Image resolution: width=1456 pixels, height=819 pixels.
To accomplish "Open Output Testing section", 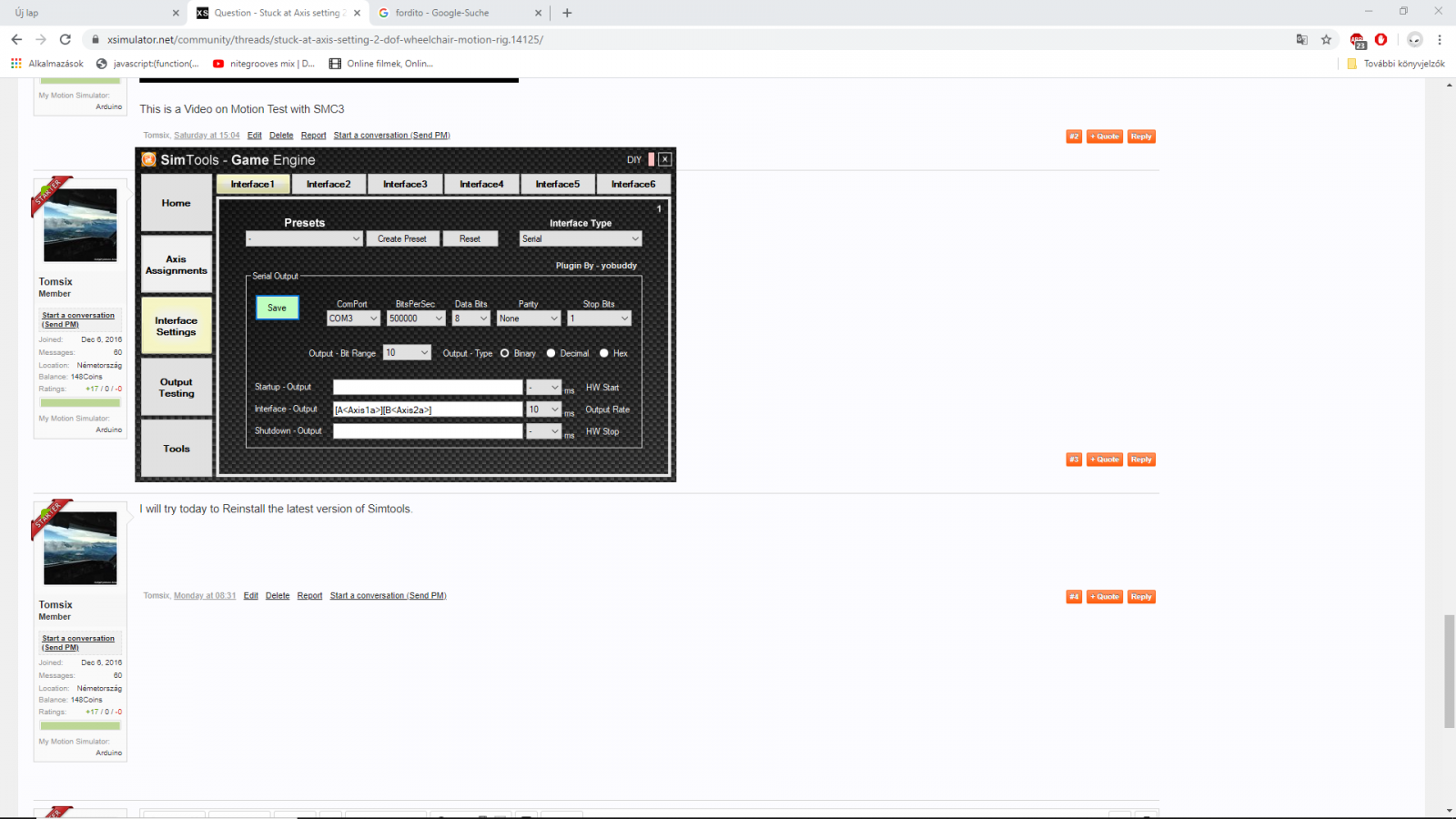I will 177,388.
